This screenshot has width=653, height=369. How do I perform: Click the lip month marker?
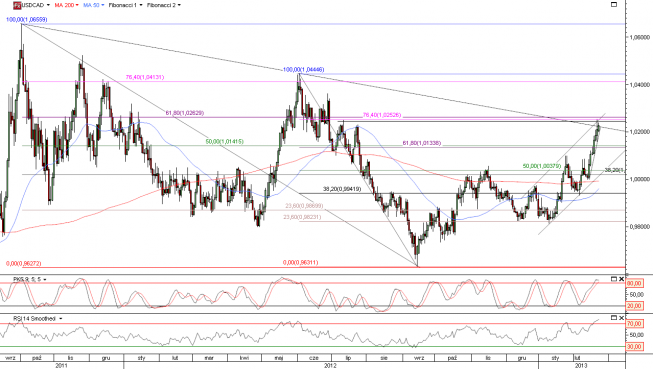349,358
